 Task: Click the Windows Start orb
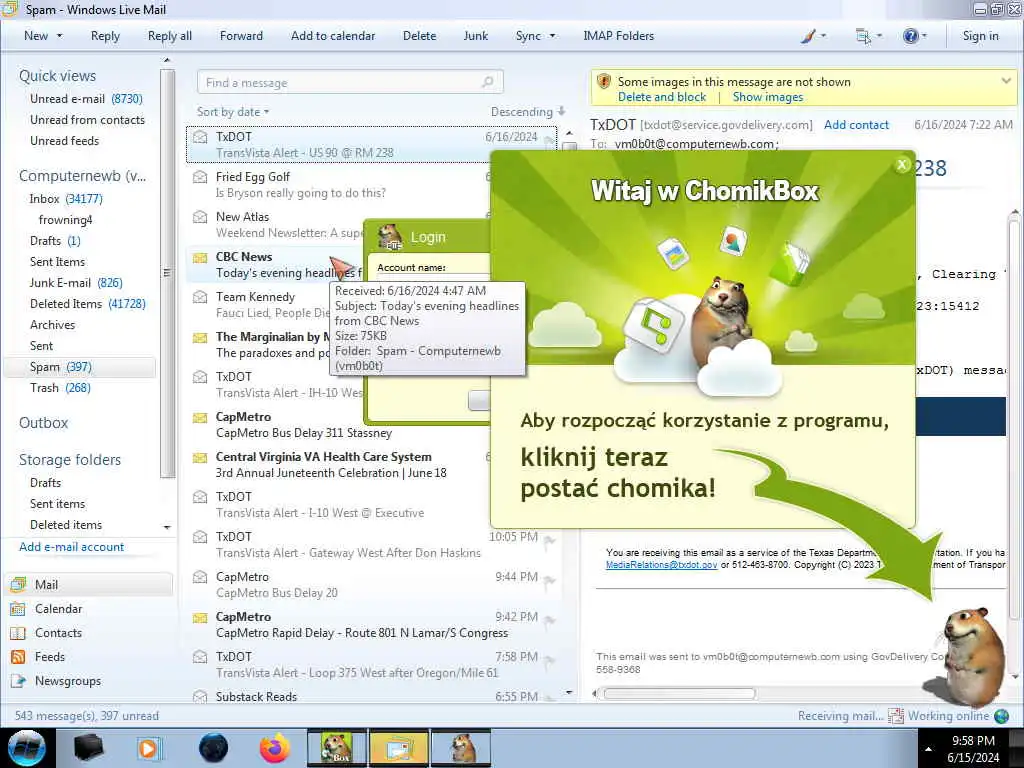tap(27, 748)
